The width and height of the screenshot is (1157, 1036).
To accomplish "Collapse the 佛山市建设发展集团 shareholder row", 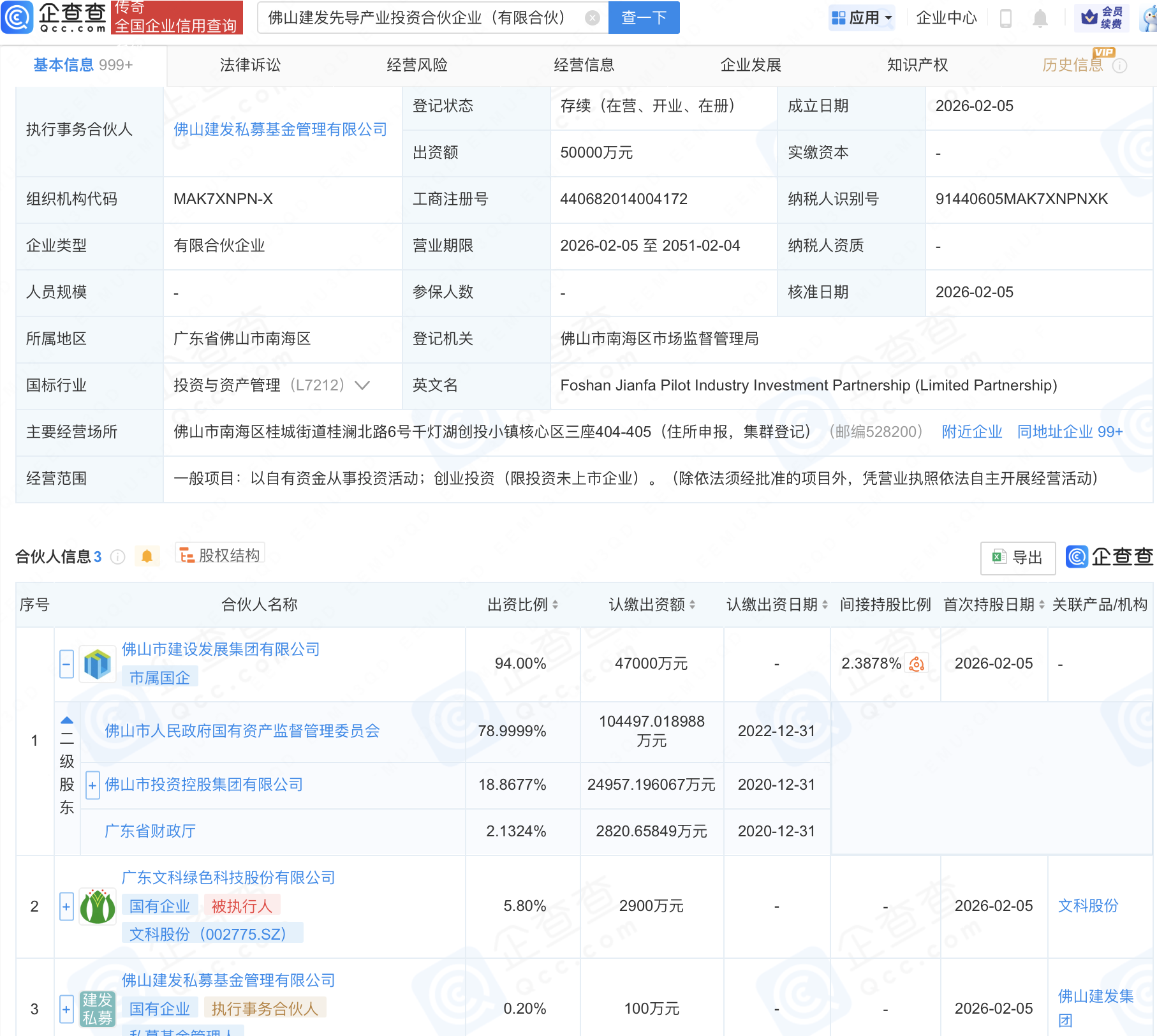I will (x=66, y=664).
